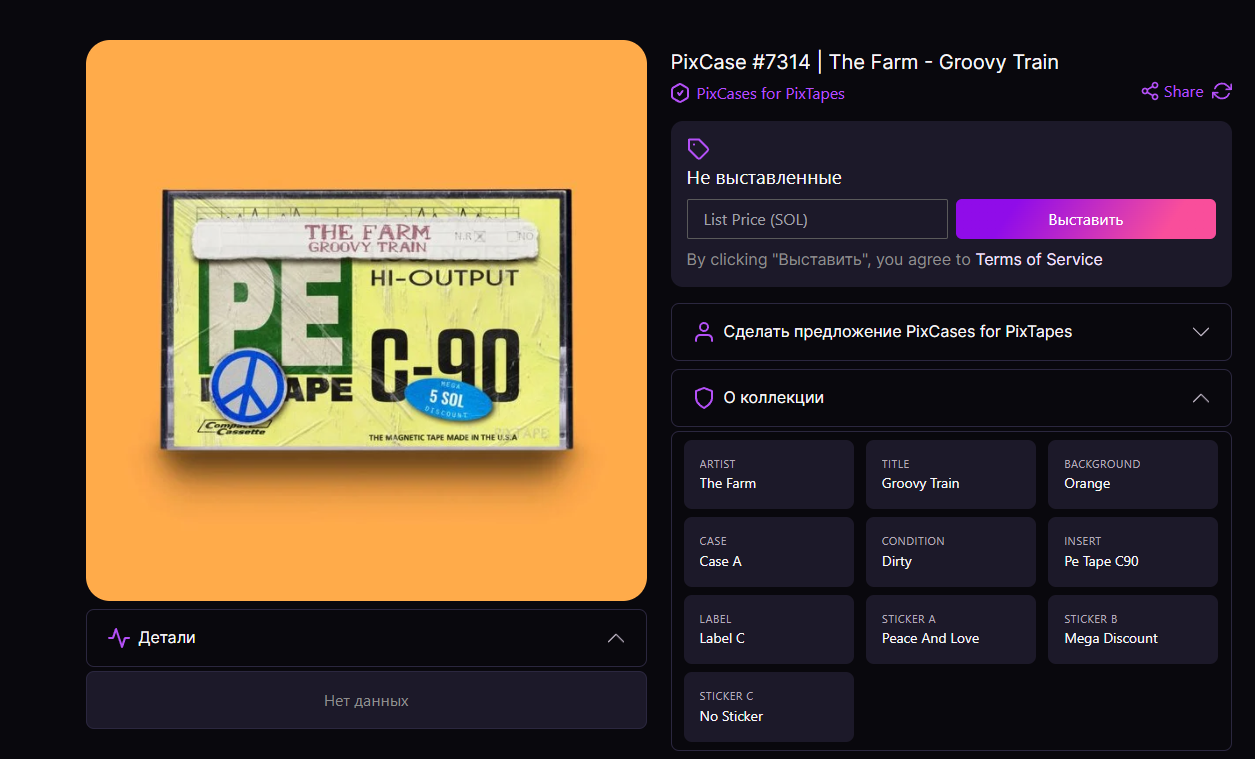Click the Сделать предложение PixCases for PixTapes header
Viewport: 1255px width, 759px height.
click(x=951, y=332)
